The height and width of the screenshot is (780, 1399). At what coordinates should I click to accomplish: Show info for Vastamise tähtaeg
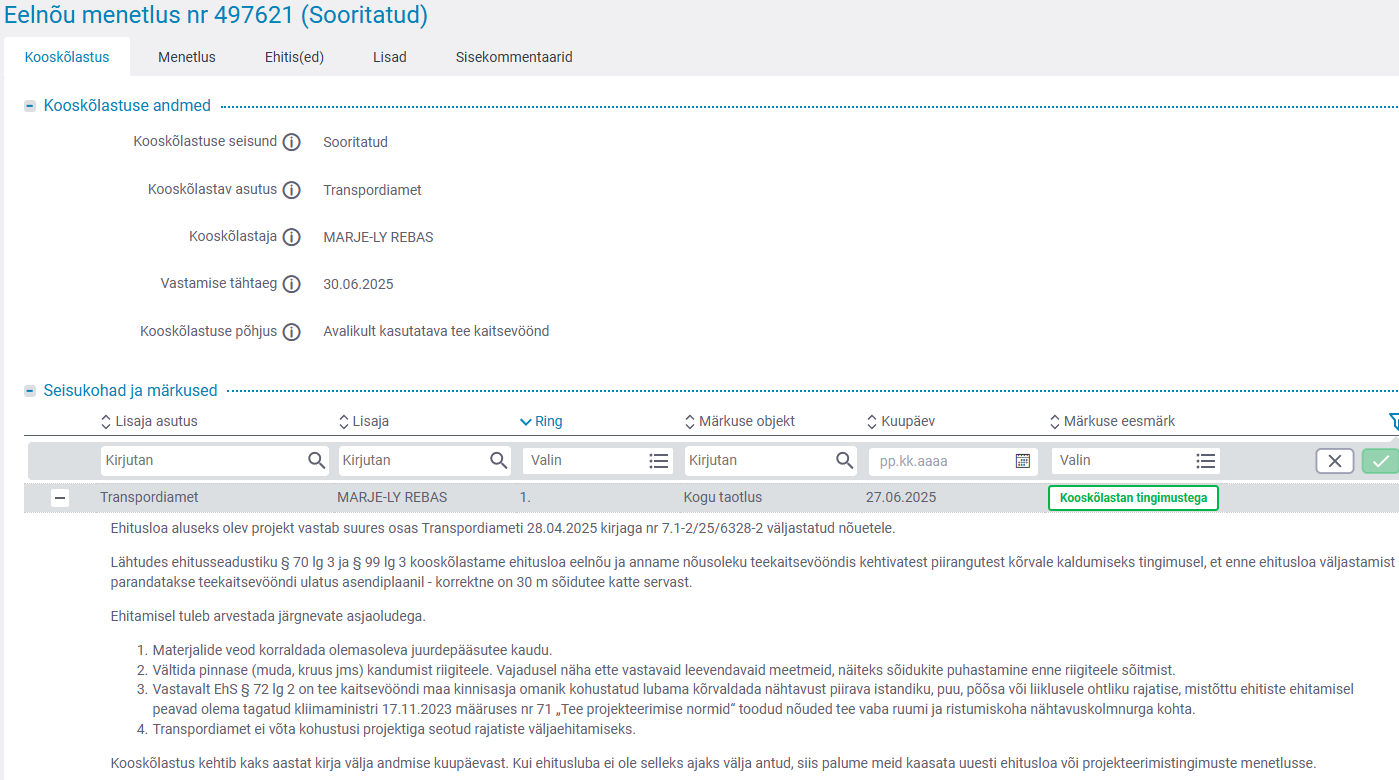[291, 284]
